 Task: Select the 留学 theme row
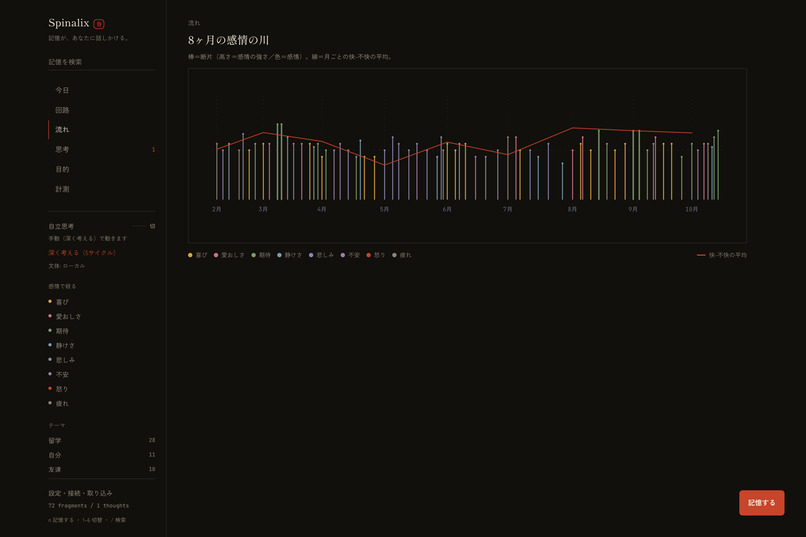coord(101,440)
